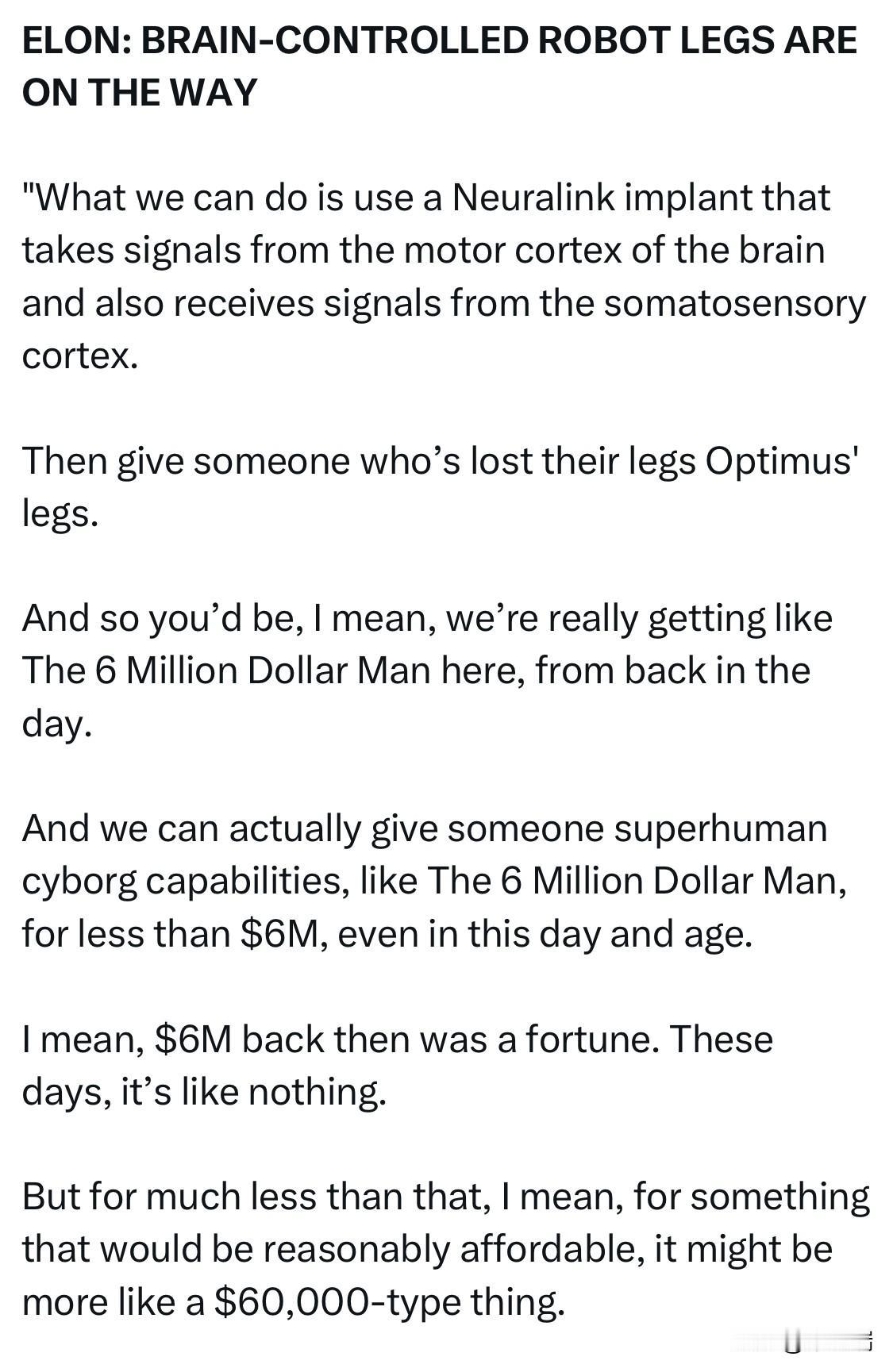This screenshot has width=893, height=1372.
Task: Click the '$60,000-type thing.' text
Action: [x=389, y=1301]
